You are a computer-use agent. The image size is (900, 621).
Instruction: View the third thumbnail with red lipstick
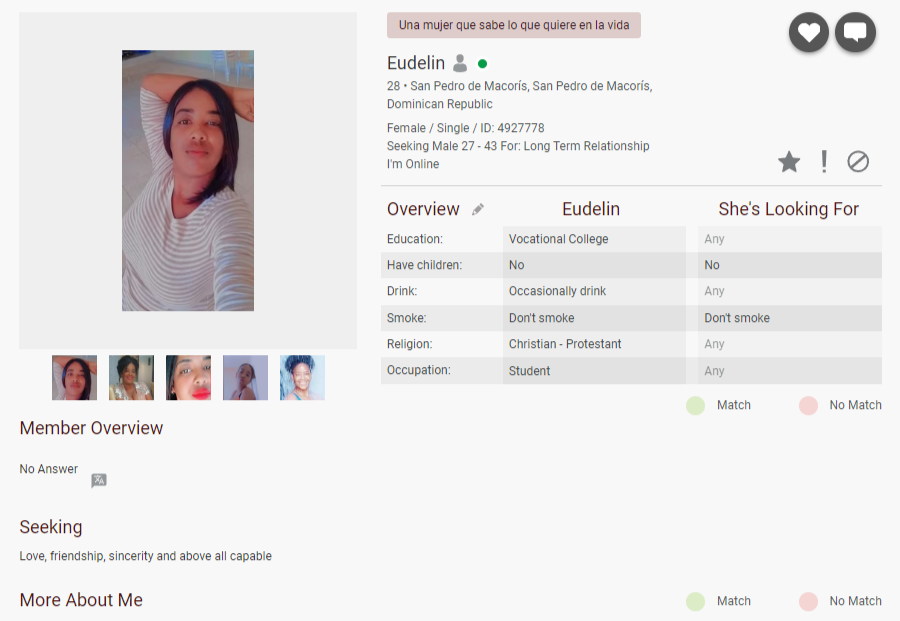pos(188,378)
